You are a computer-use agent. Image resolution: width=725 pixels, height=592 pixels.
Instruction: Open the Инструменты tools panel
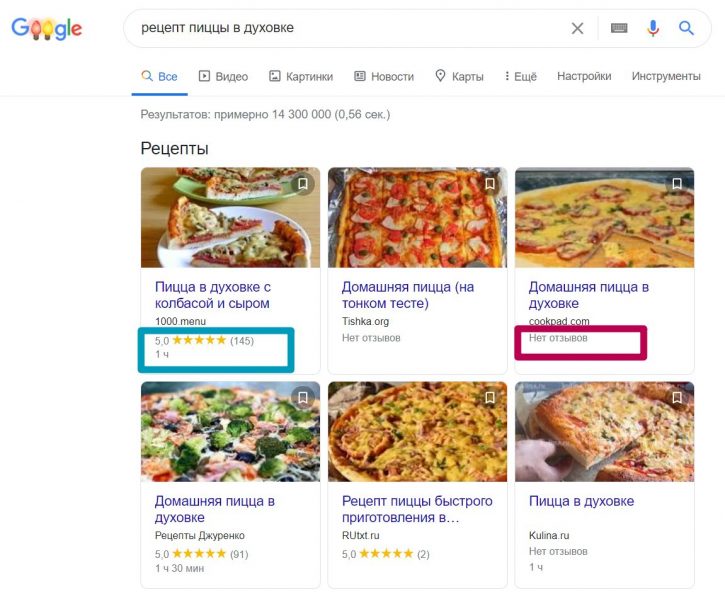(x=666, y=76)
